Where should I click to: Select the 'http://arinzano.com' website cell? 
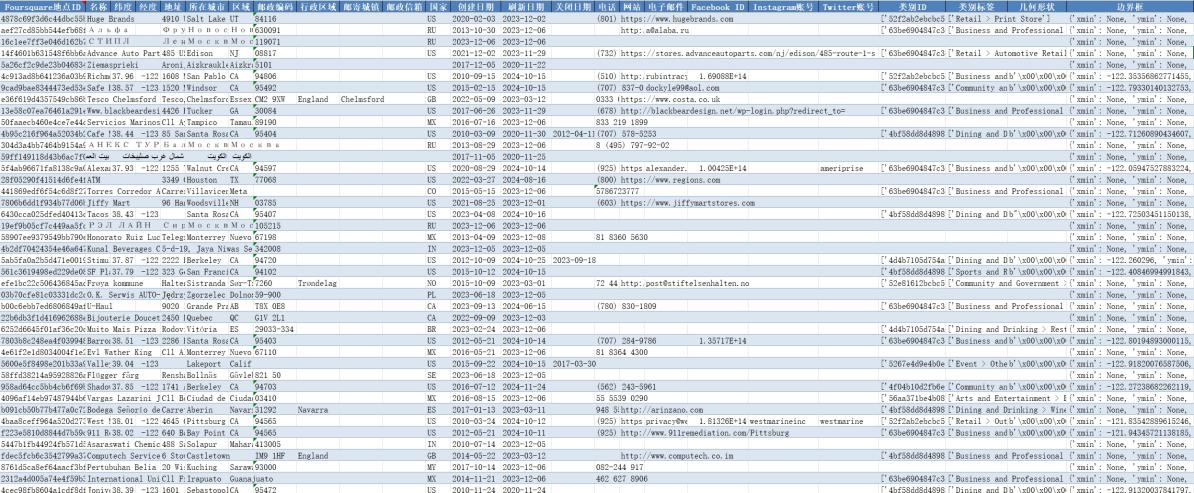click(662, 409)
